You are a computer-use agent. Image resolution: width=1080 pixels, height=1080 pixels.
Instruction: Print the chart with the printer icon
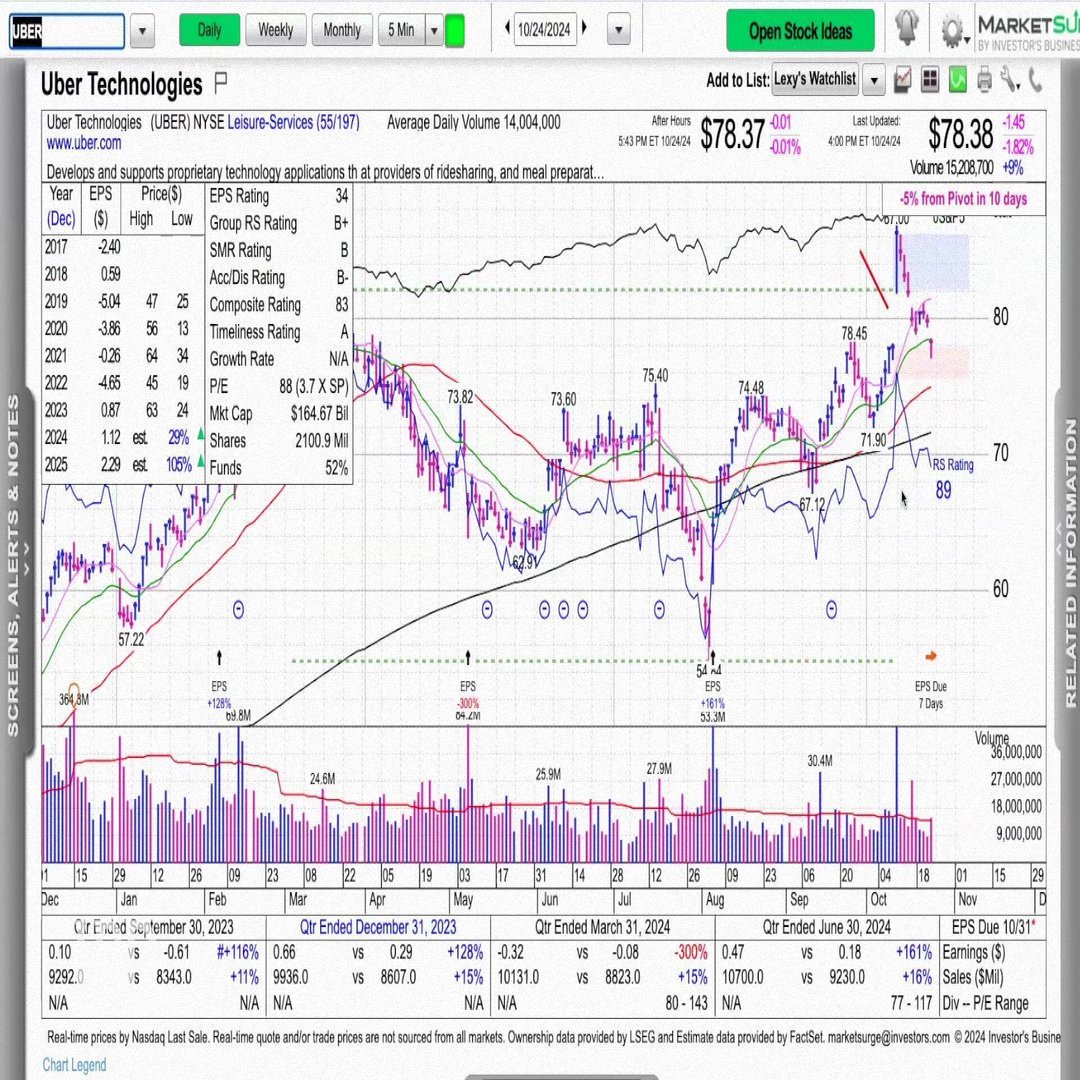pyautogui.click(x=984, y=80)
